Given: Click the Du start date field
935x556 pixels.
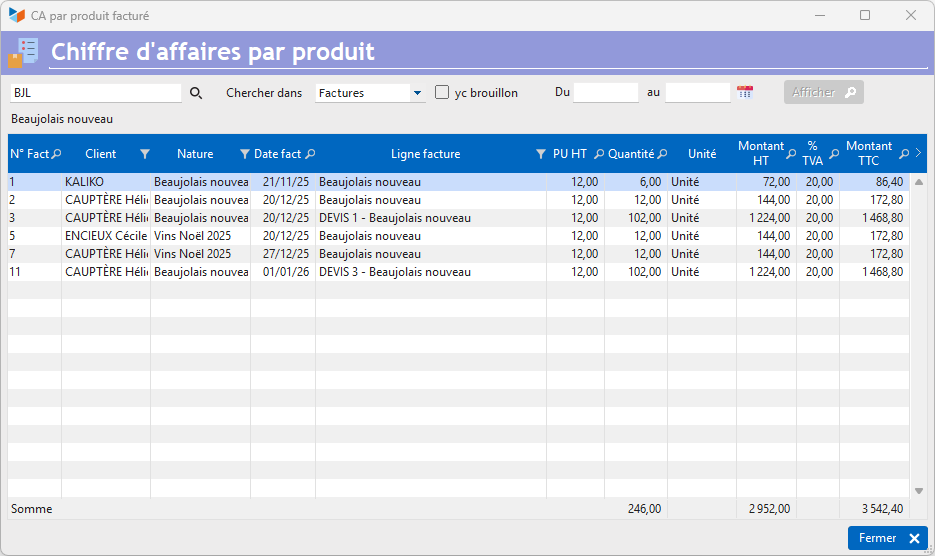Looking at the screenshot, I should [x=605, y=92].
